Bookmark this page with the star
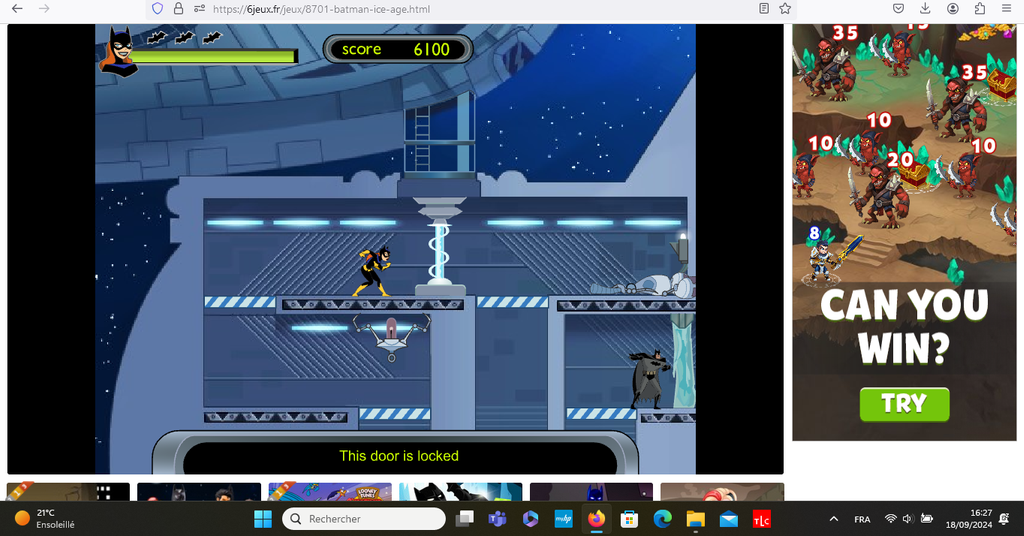This screenshot has width=1024, height=536. (x=785, y=8)
